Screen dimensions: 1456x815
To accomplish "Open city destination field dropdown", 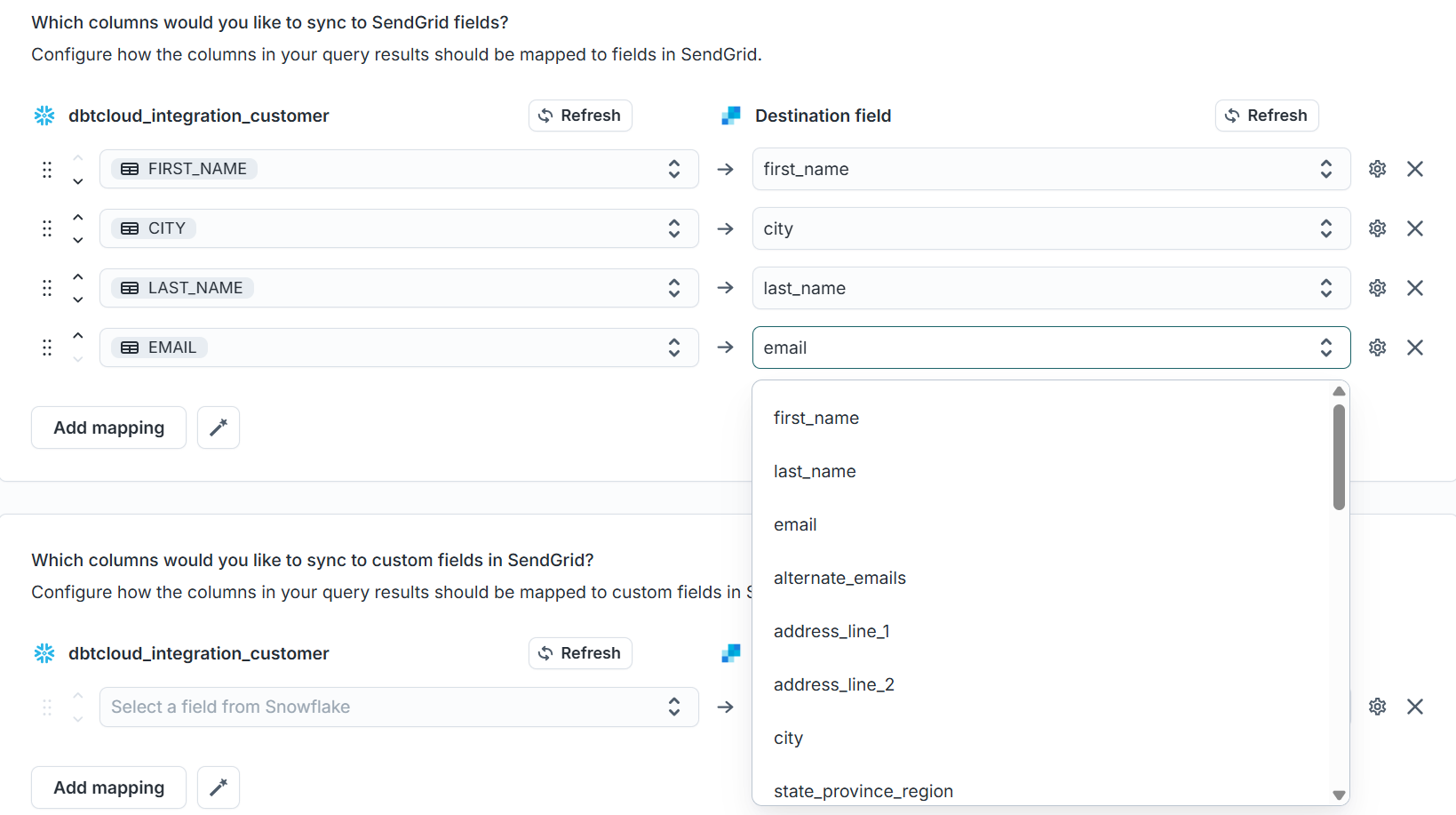I will (x=1051, y=228).
